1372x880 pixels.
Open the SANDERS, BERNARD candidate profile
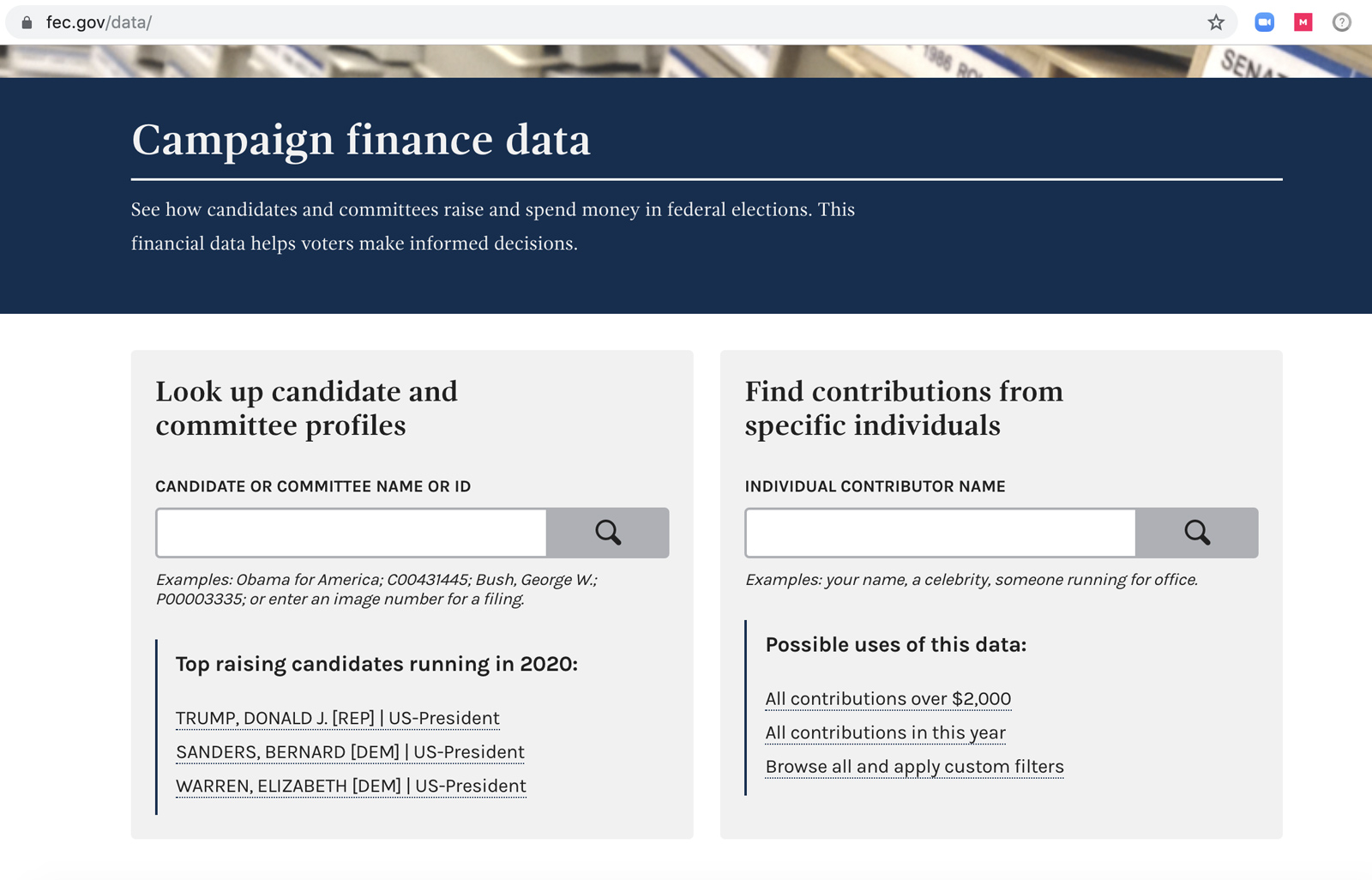[350, 752]
